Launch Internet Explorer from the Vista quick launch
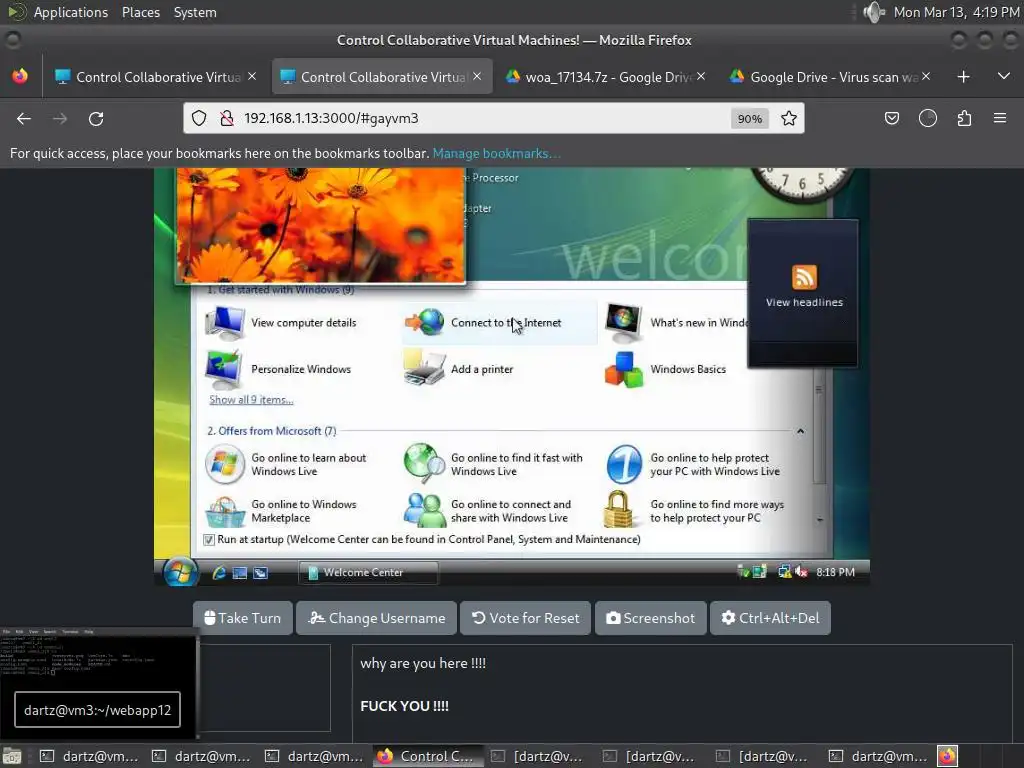Viewport: 1024px width, 768px height. pos(219,573)
